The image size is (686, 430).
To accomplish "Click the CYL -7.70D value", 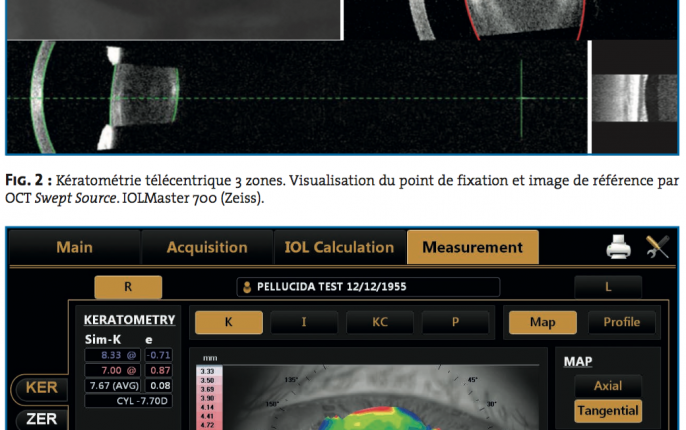I will tap(128, 401).
